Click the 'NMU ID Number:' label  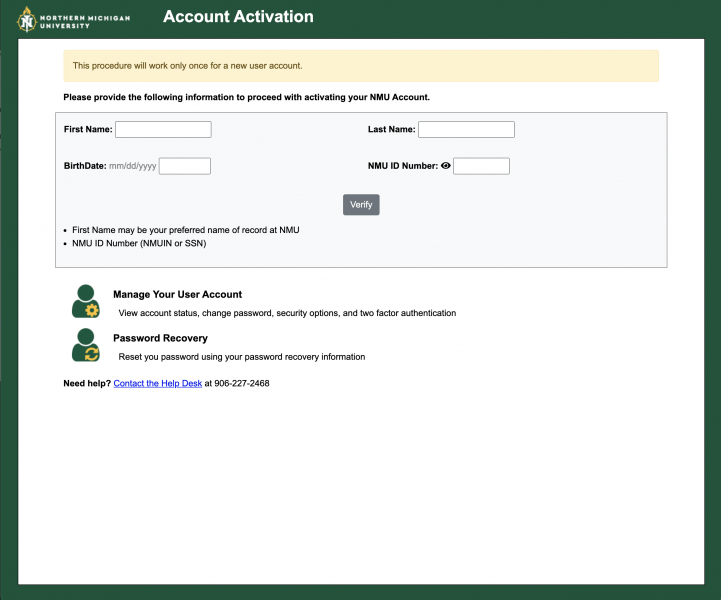coord(403,166)
